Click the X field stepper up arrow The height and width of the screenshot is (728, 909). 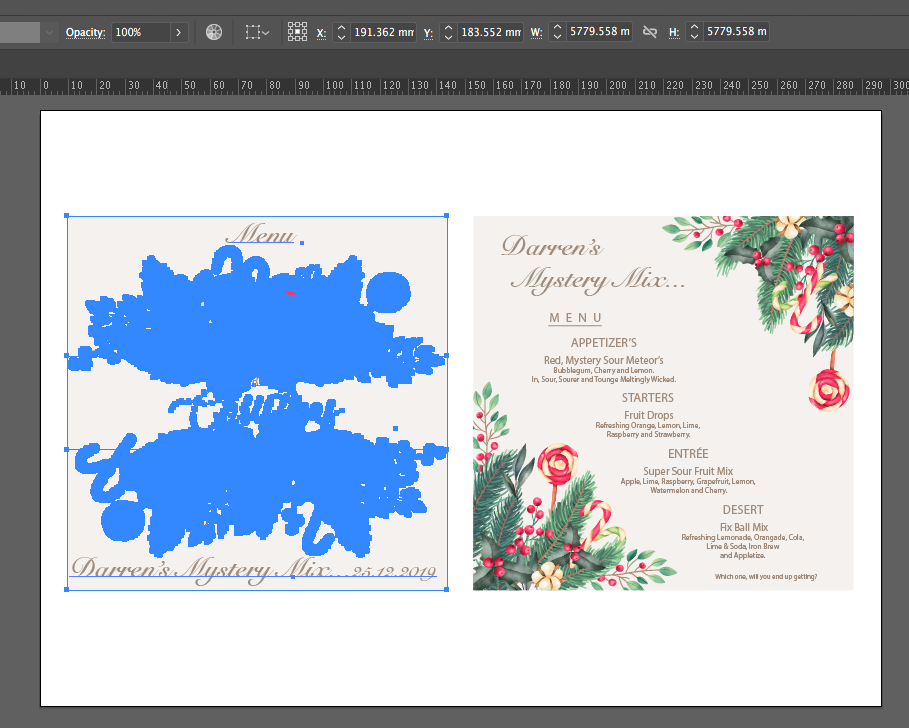341,26
